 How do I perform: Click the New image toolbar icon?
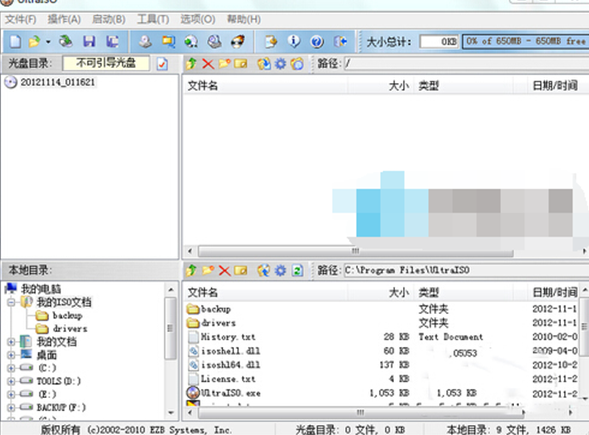[x=15, y=41]
